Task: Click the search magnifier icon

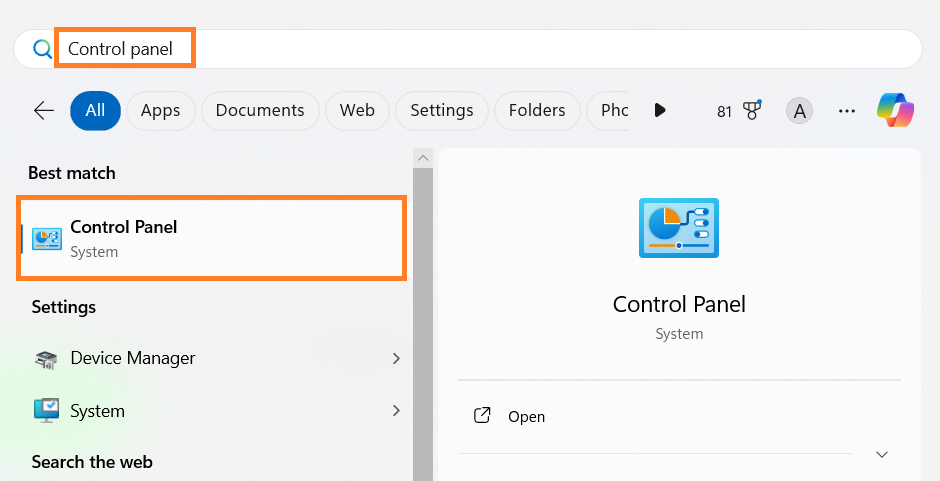Action: click(x=42, y=49)
